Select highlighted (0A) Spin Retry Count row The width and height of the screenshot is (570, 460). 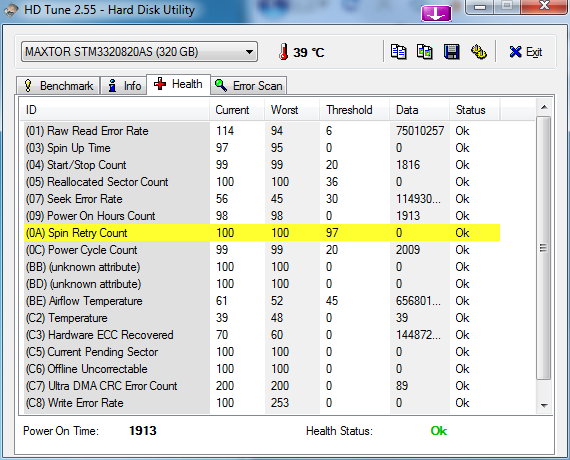[x=262, y=233]
